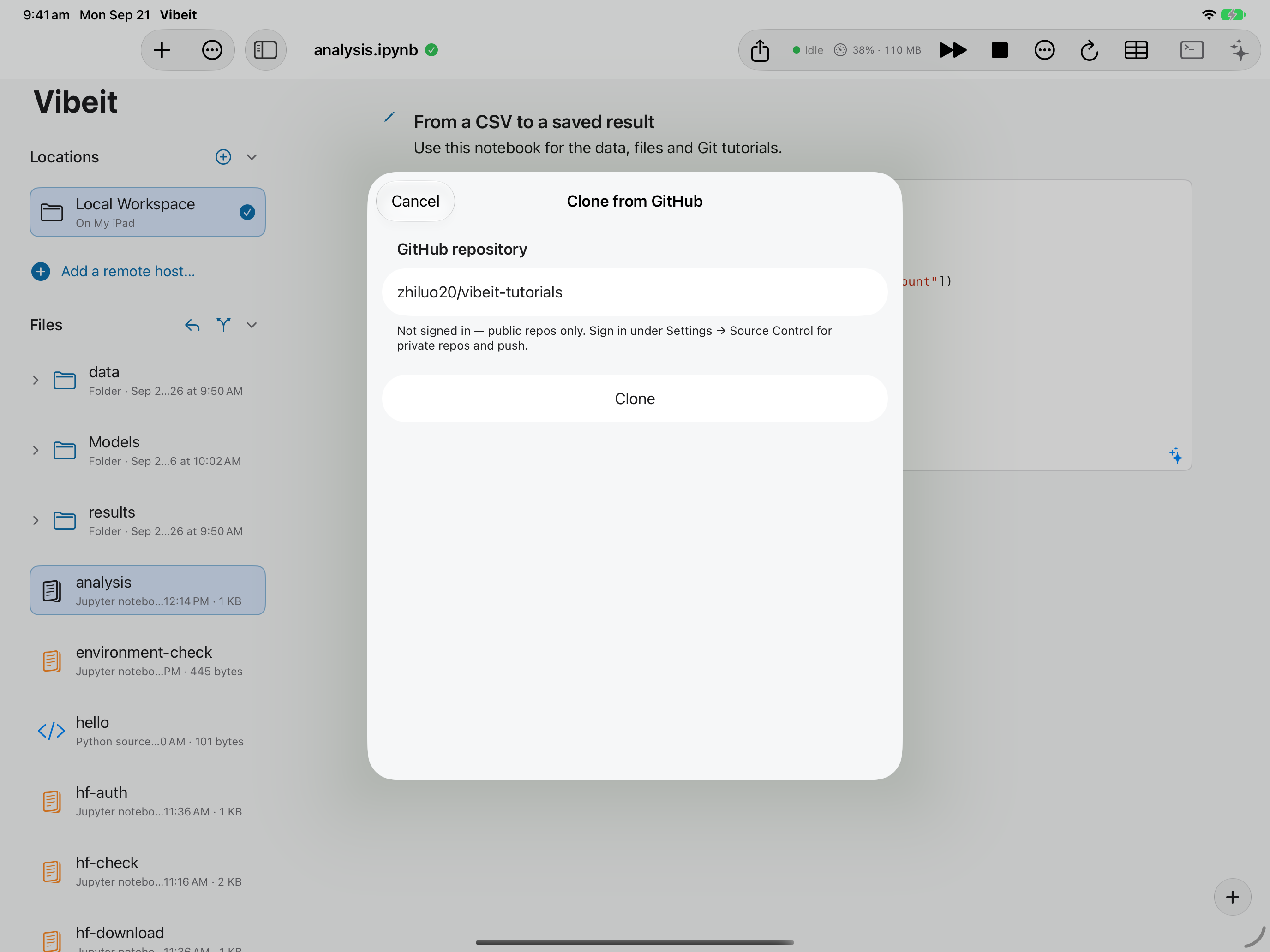The image size is (1270, 952).
Task: Collapse the Files section chevron
Action: pos(252,325)
